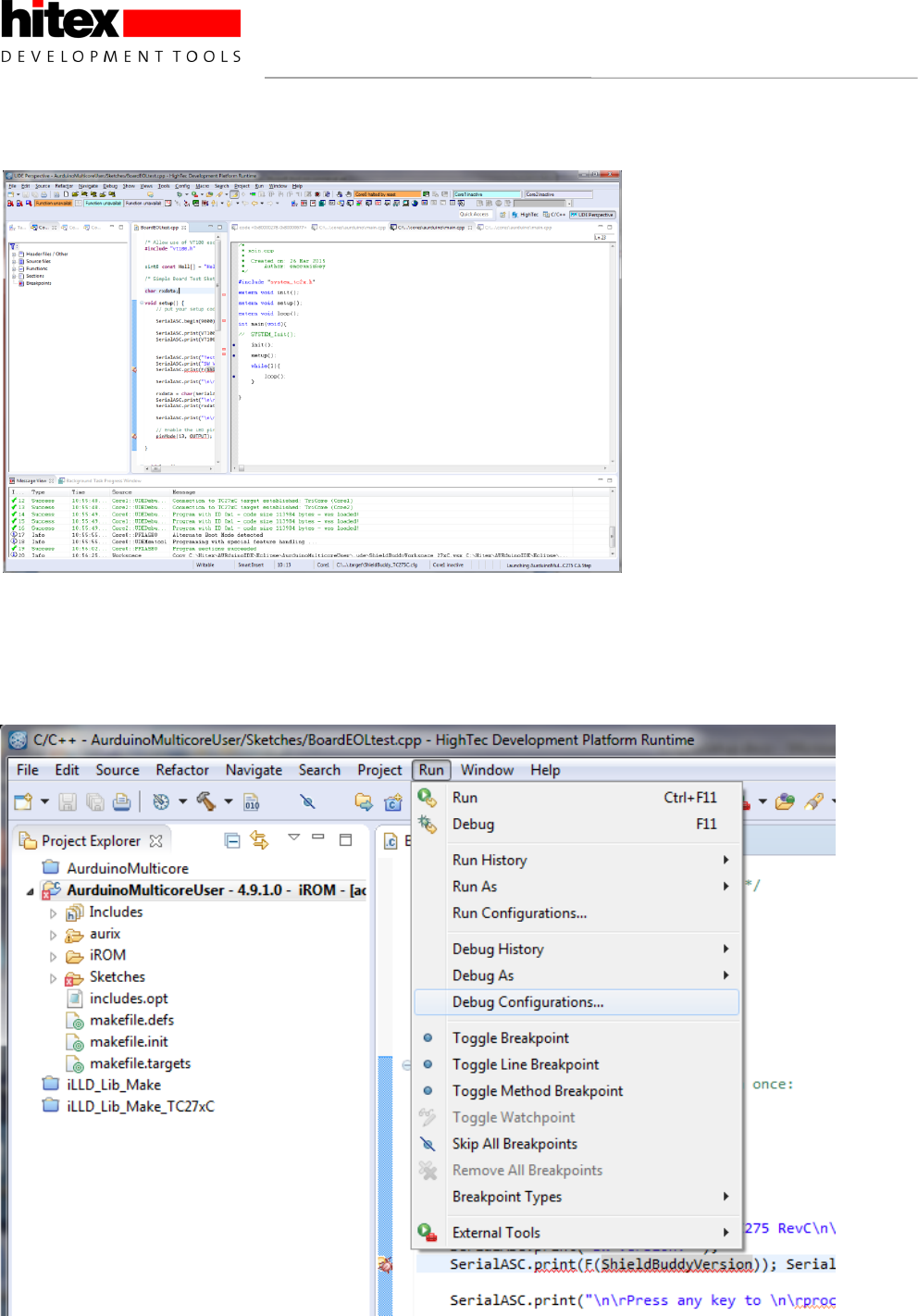Maximize the Project Explorer panel
Screen dimensions: 918x1316
345,839
